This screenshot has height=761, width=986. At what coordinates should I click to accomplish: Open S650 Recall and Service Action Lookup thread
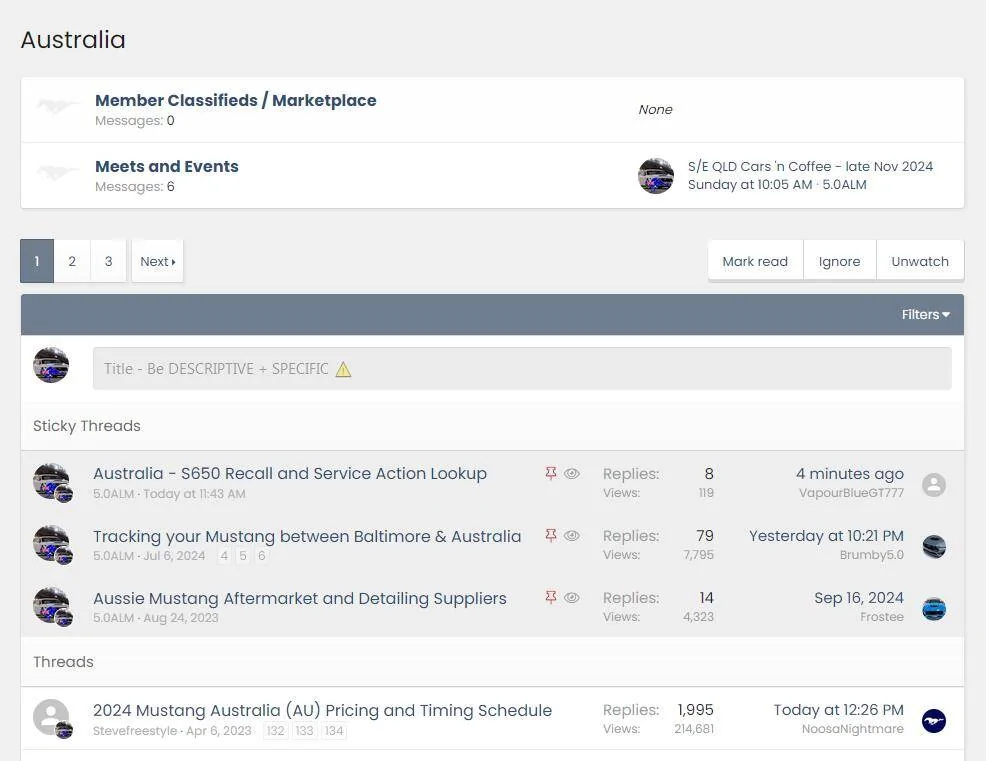coord(290,474)
